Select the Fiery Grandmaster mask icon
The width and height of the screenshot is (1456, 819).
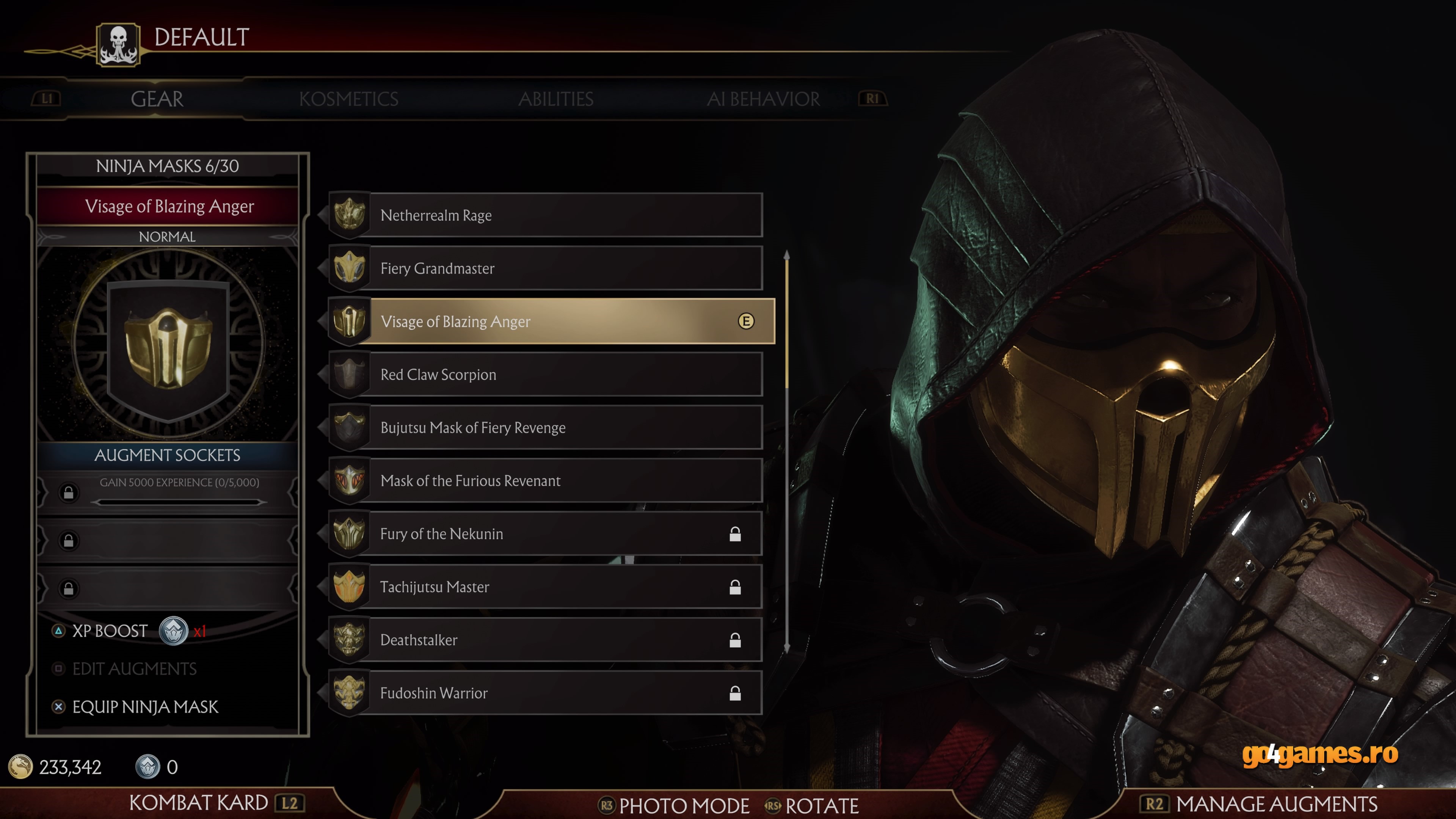(349, 268)
